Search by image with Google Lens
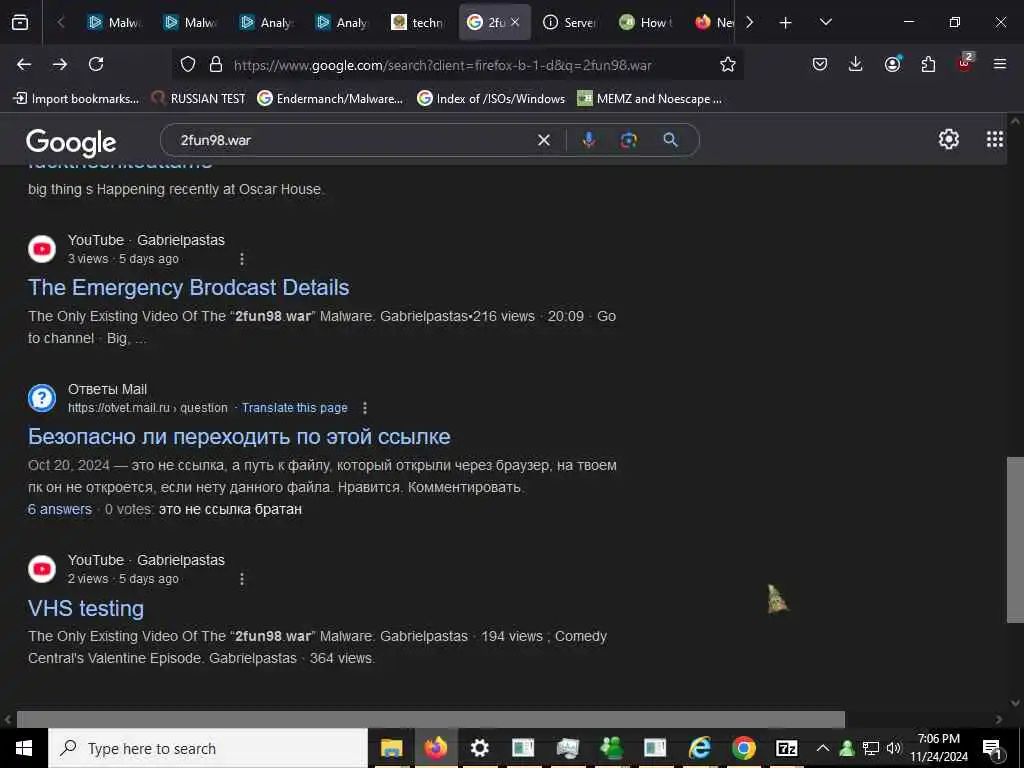The image size is (1024, 768). [x=628, y=140]
